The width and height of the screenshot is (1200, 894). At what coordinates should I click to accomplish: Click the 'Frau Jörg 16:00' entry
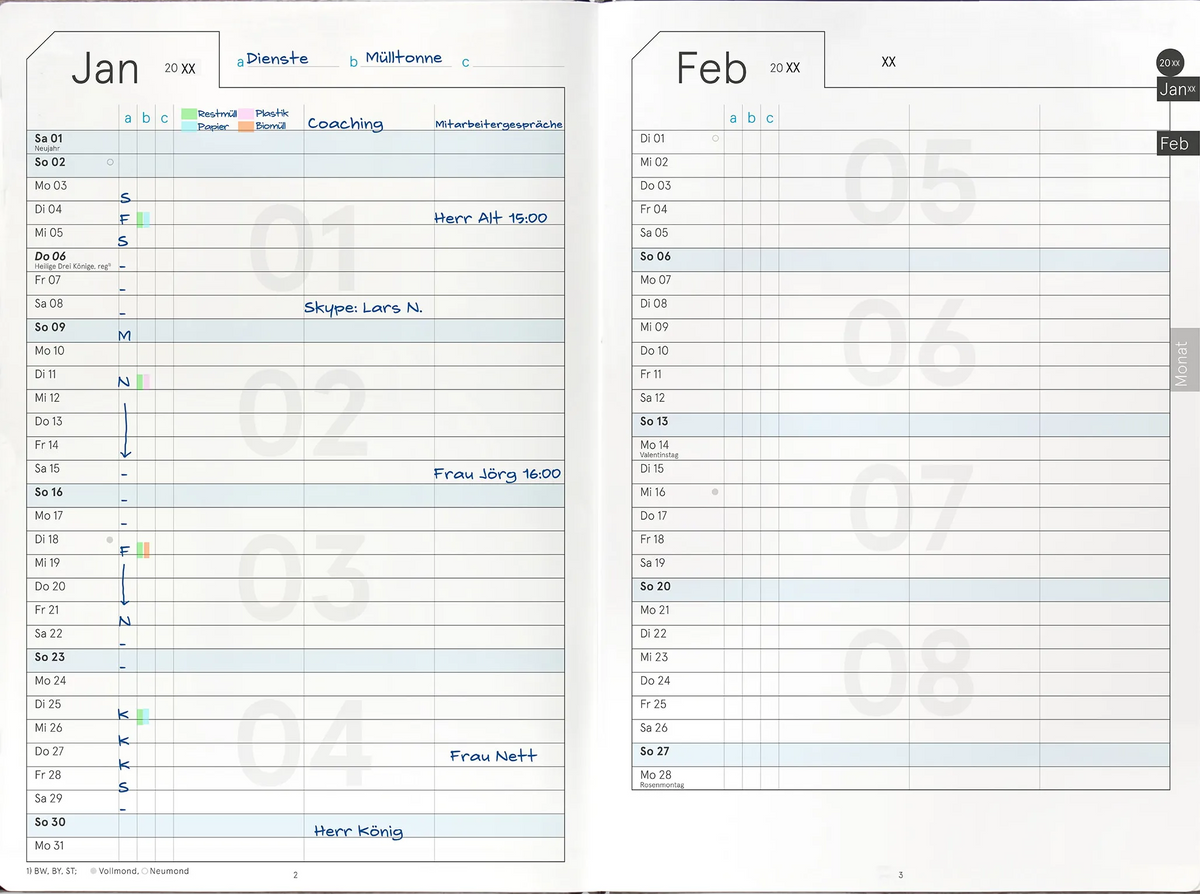tap(497, 474)
